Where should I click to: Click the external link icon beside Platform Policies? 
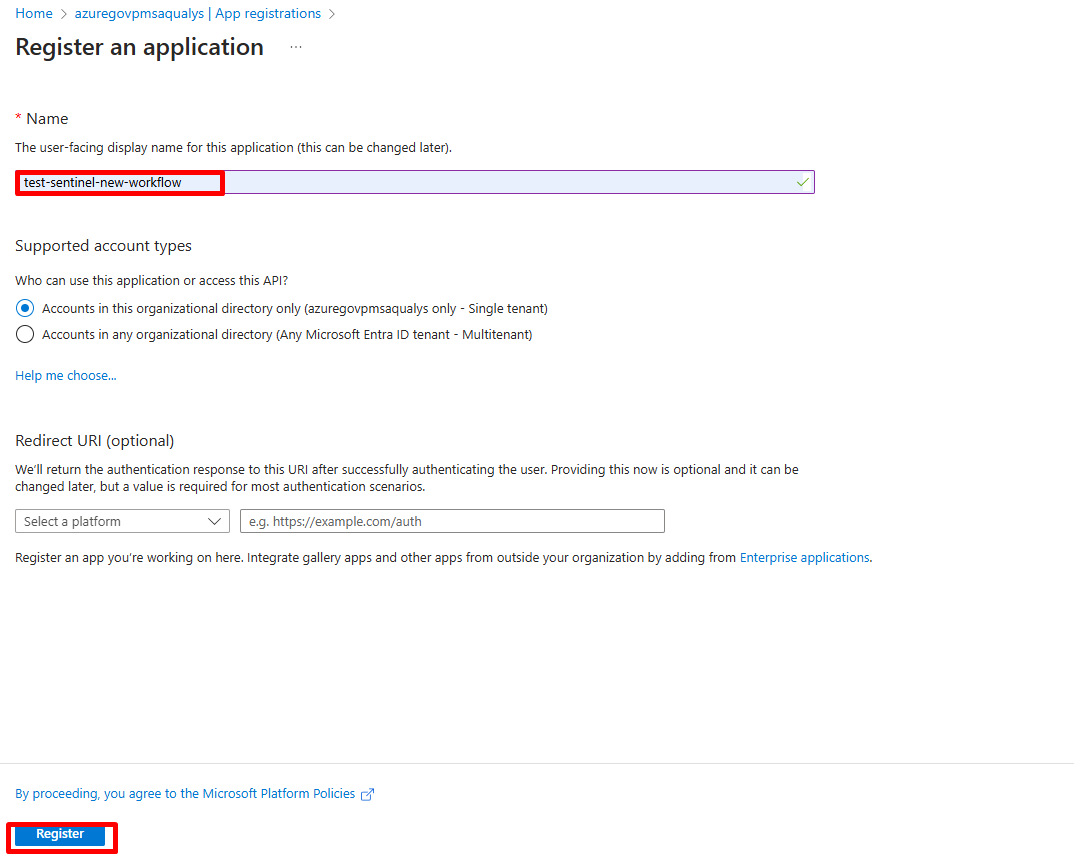[368, 794]
